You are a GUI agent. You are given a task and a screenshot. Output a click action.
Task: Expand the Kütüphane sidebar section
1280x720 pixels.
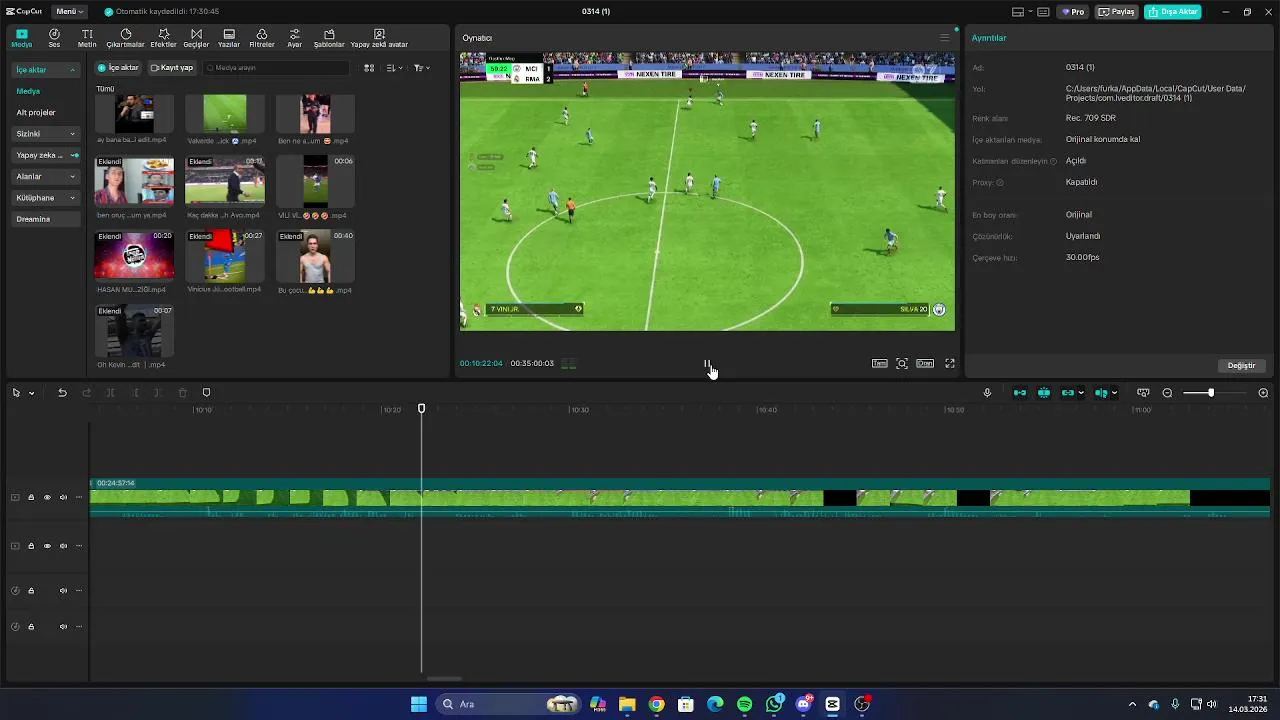click(x=45, y=198)
